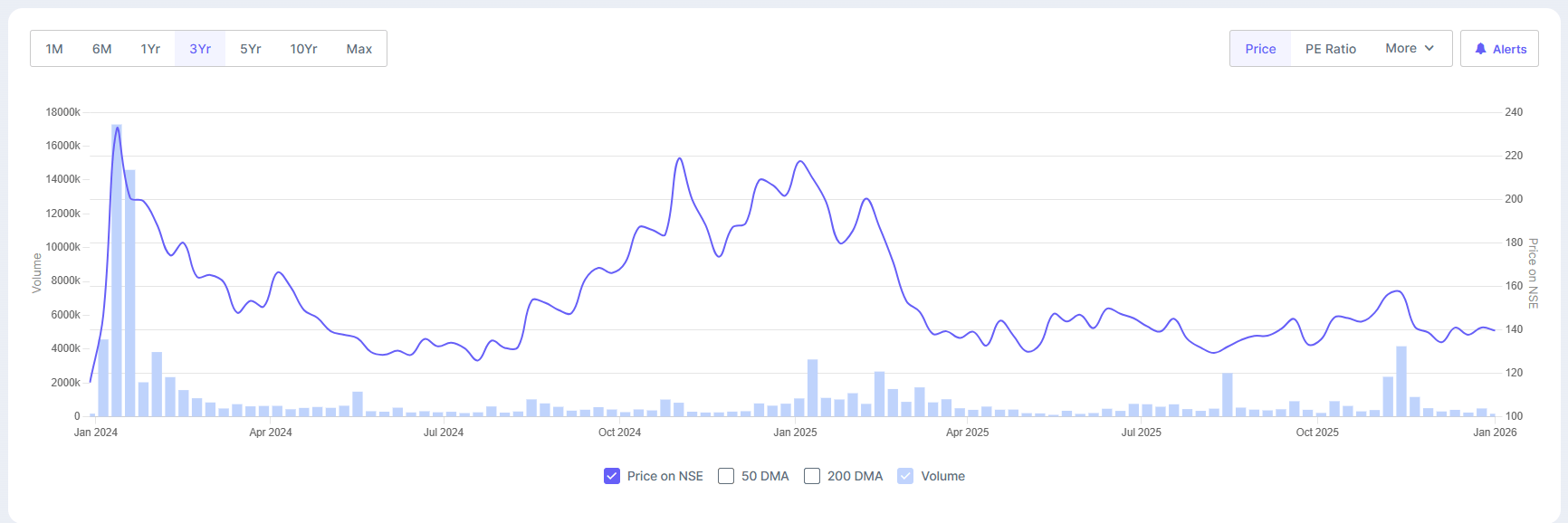The width and height of the screenshot is (1568, 523).
Task: Choose the 1Yr time range
Action: (150, 49)
